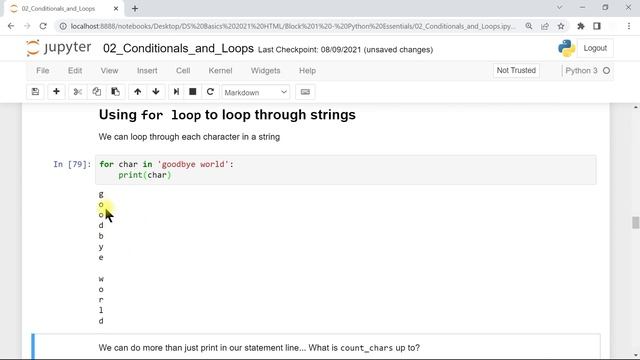This screenshot has width=640, height=360.
Task: Open the zoom magnifier in address bar
Action: point(529,26)
